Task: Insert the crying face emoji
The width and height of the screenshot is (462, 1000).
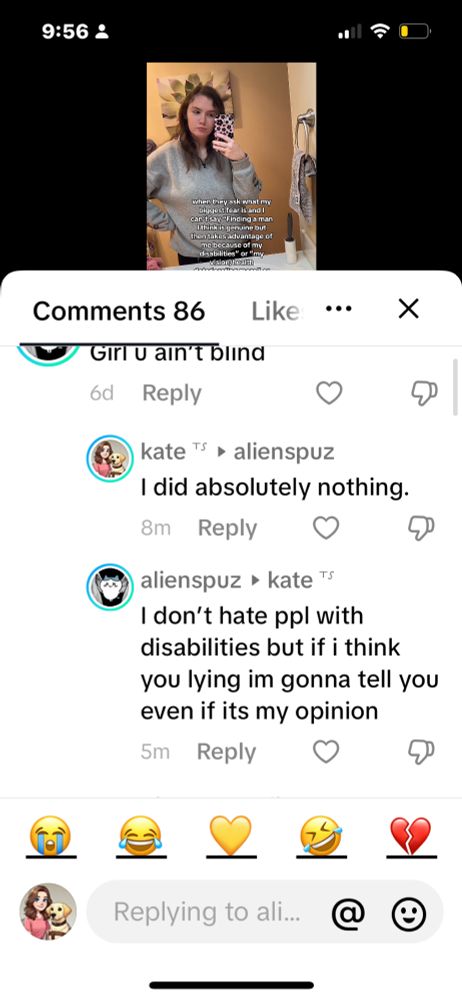Action: pos(51,835)
